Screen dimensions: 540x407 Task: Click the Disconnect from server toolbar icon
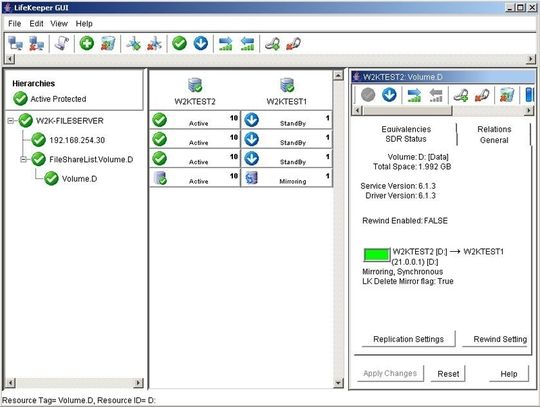tap(36, 44)
